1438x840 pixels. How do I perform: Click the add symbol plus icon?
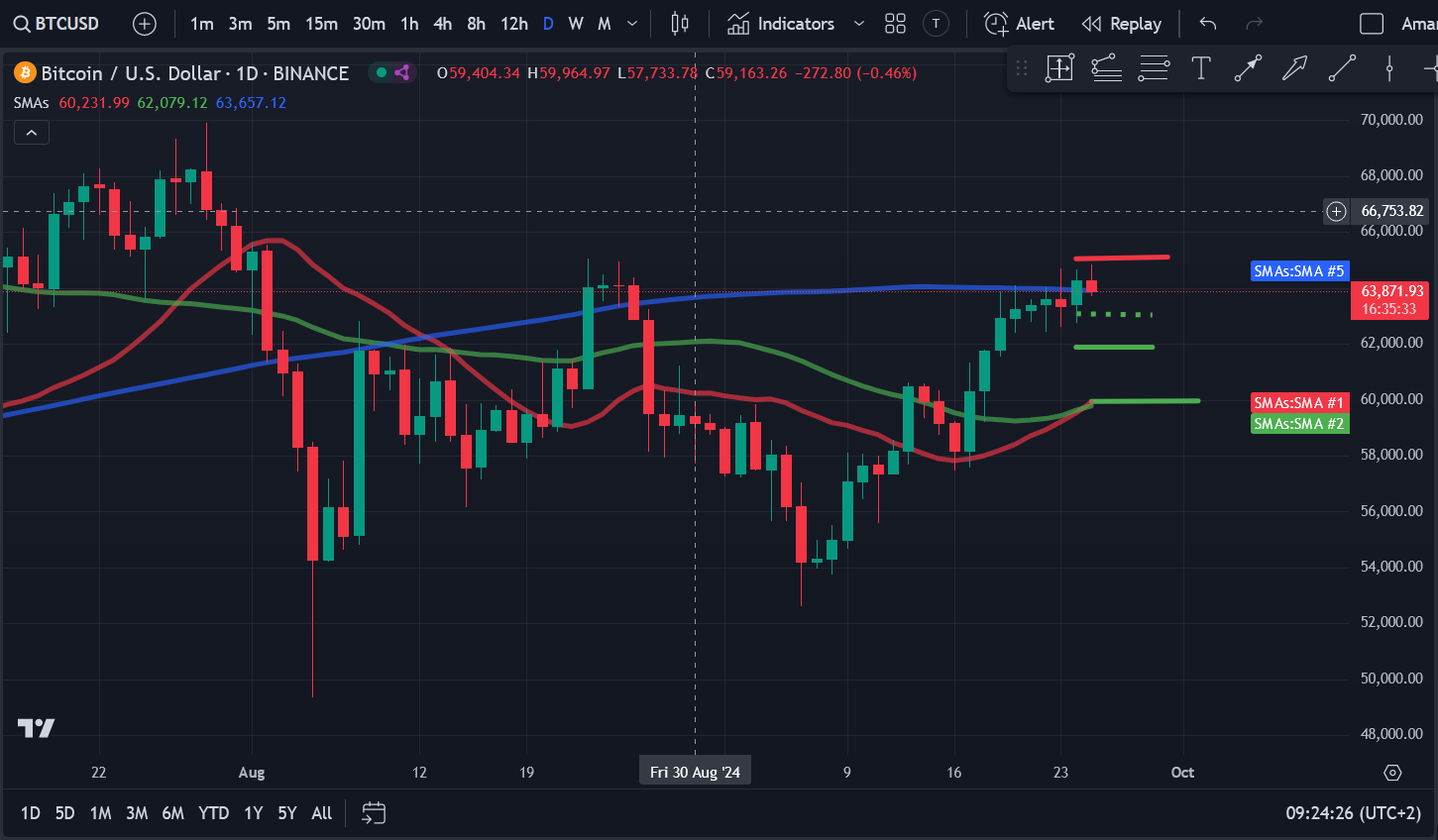pos(145,24)
